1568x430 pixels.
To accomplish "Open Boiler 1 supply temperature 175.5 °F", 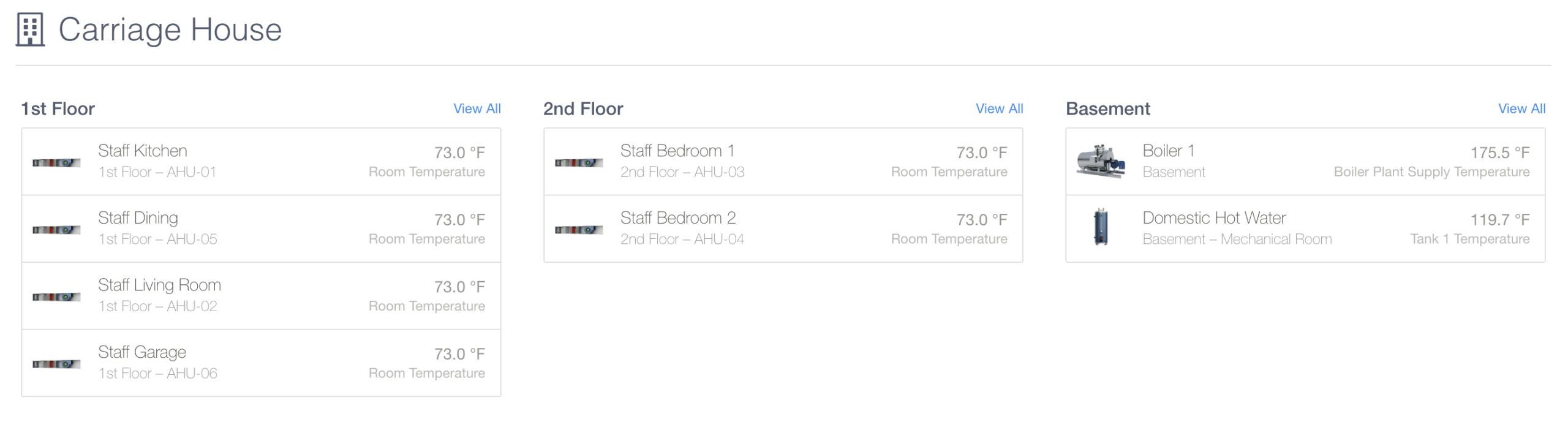I will click(x=1499, y=153).
